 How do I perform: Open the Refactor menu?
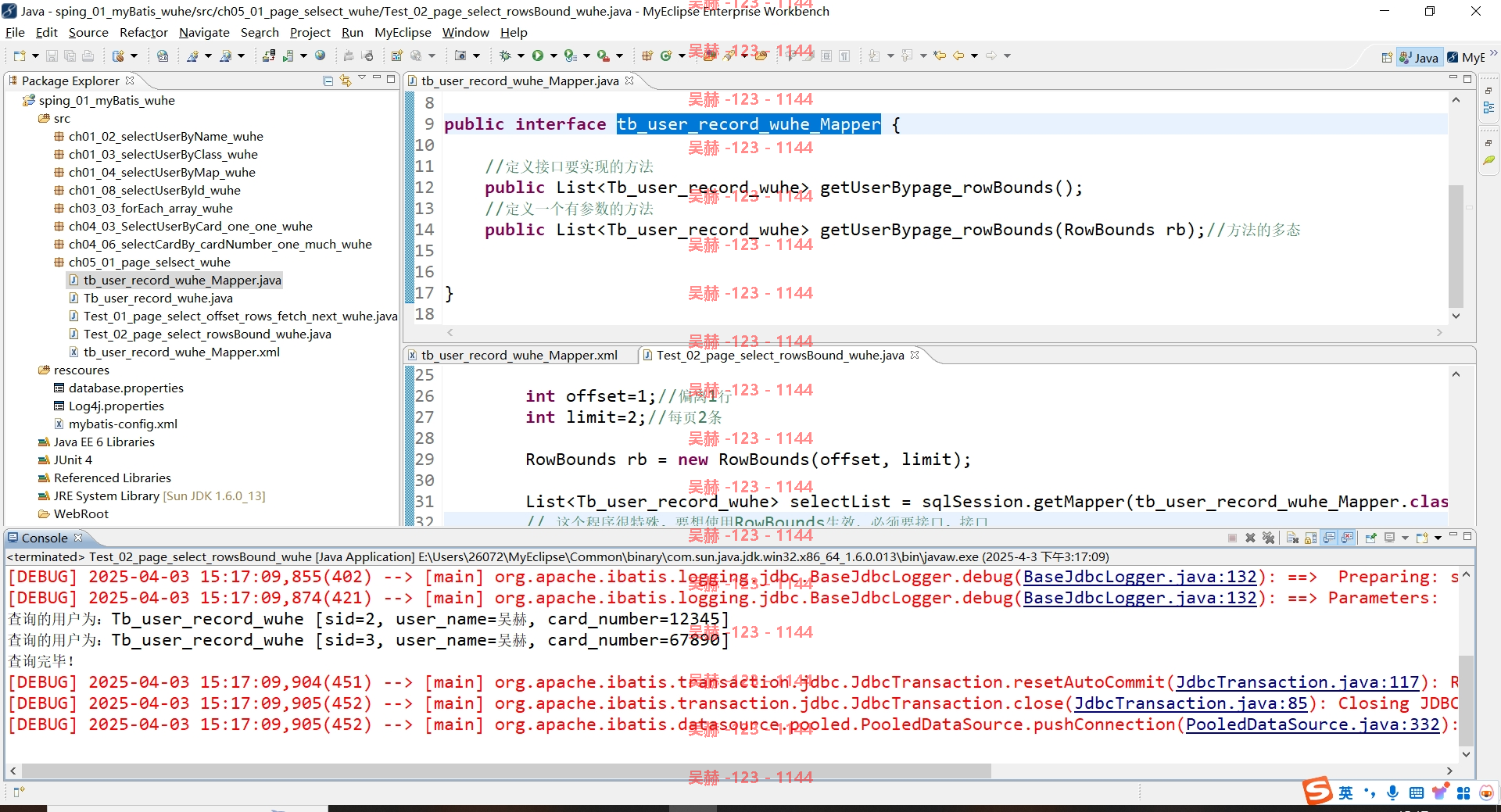[144, 32]
